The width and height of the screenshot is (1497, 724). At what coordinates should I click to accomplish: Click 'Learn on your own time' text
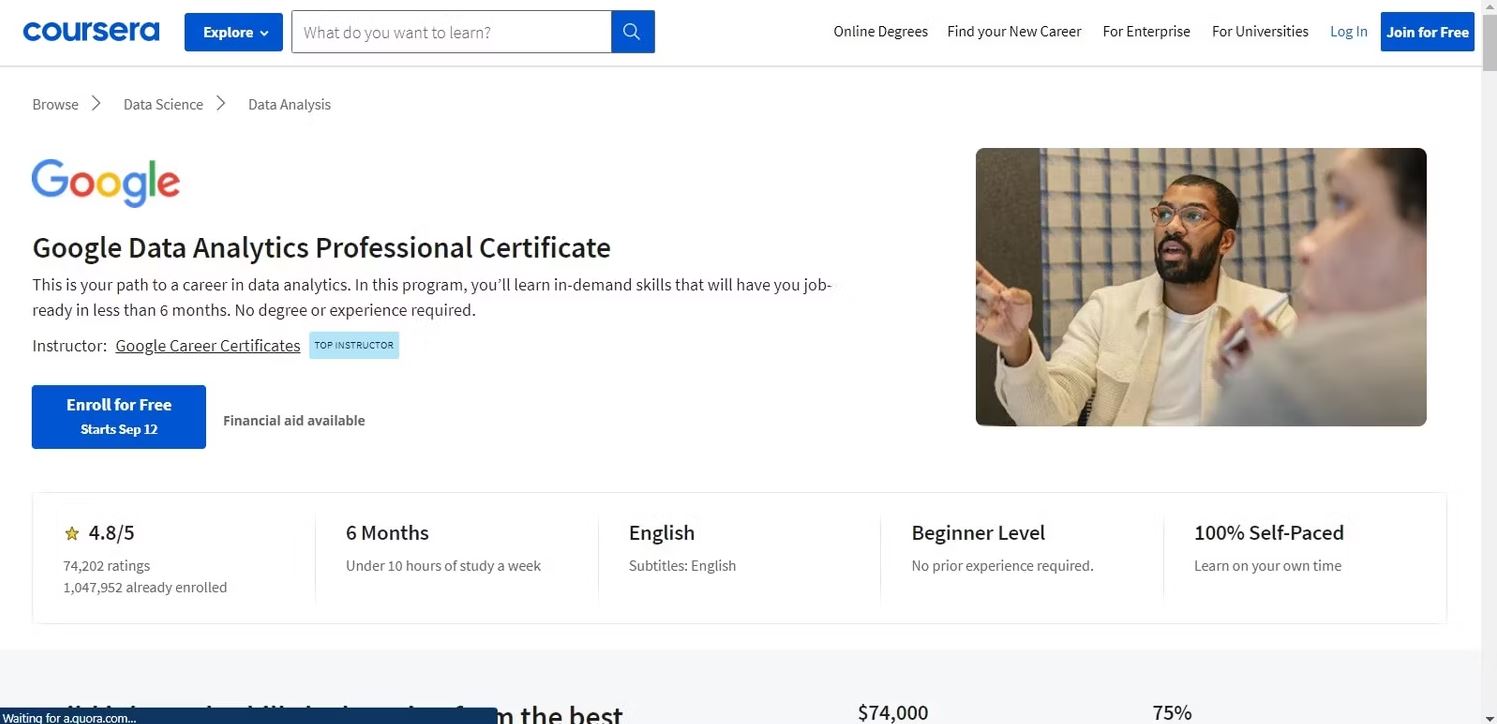1268,566
